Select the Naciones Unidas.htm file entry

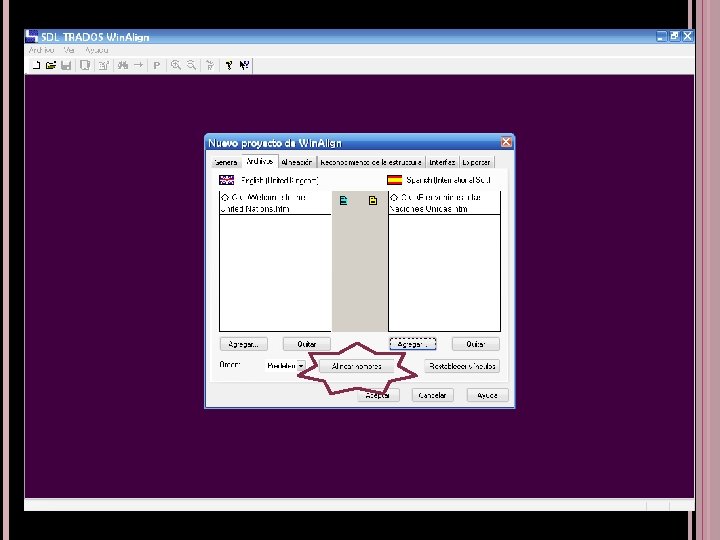(x=444, y=203)
